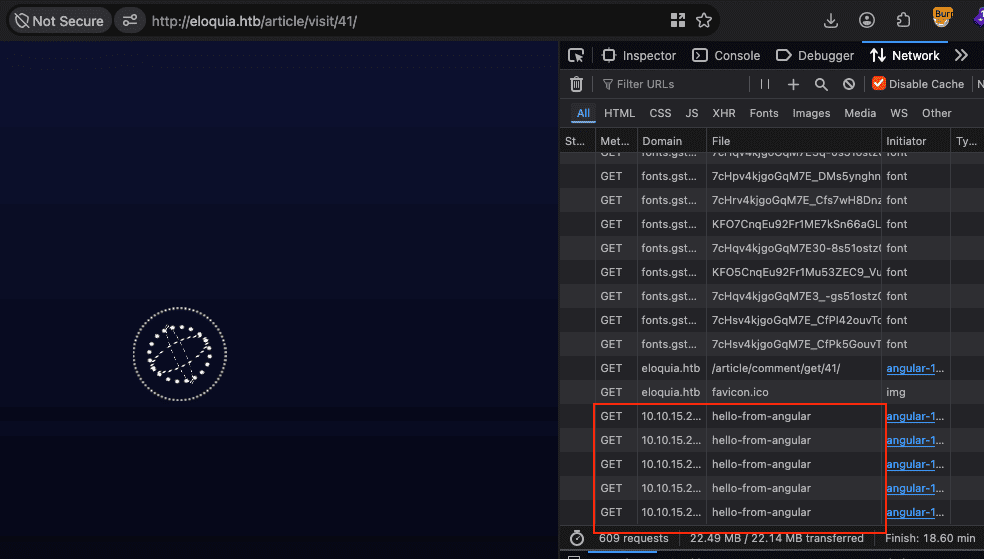Open angular initiator link for comment request

pyautogui.click(x=915, y=368)
